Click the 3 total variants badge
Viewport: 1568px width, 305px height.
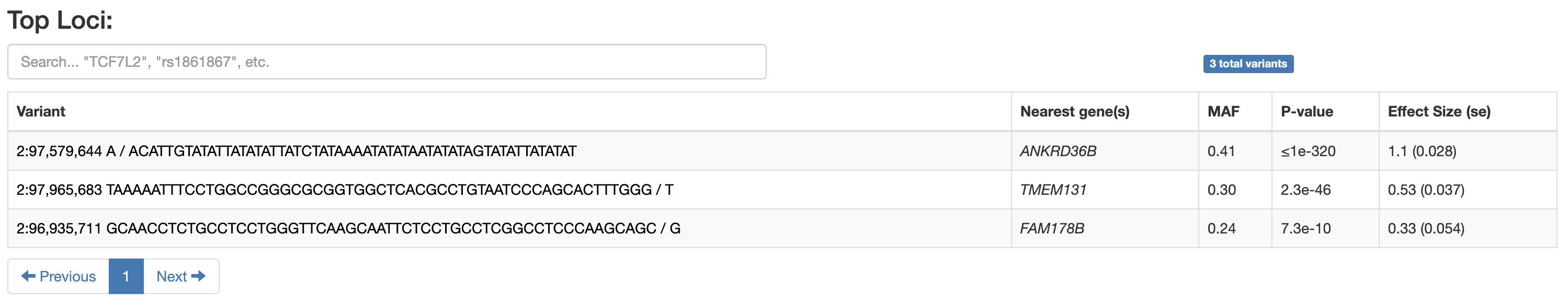coord(1247,64)
